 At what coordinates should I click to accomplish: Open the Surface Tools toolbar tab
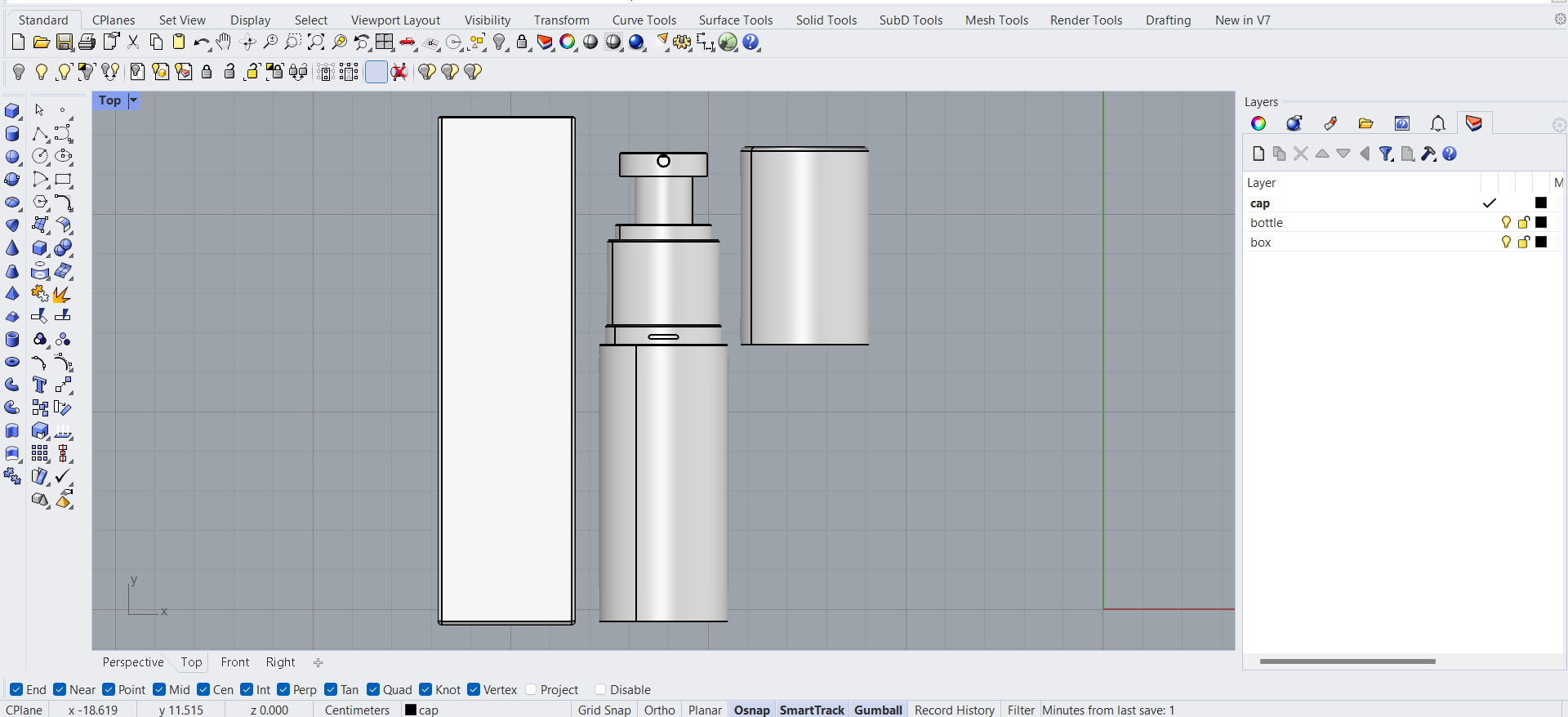pos(735,20)
